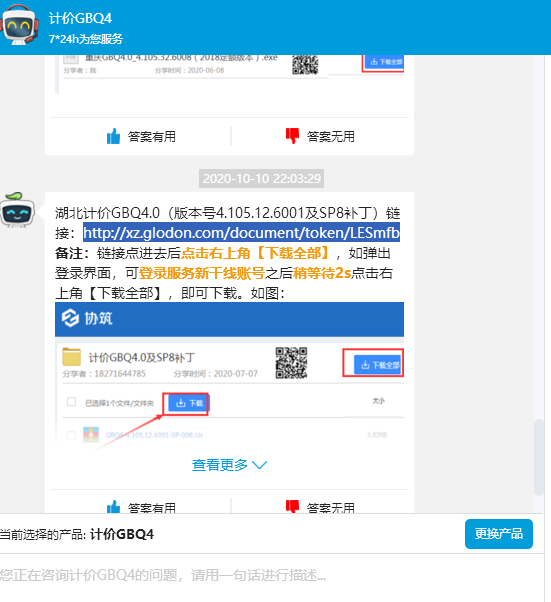The width and height of the screenshot is (551, 602).
Task: Click the thumbs down icon of the lower answer
Action: [x=292, y=506]
